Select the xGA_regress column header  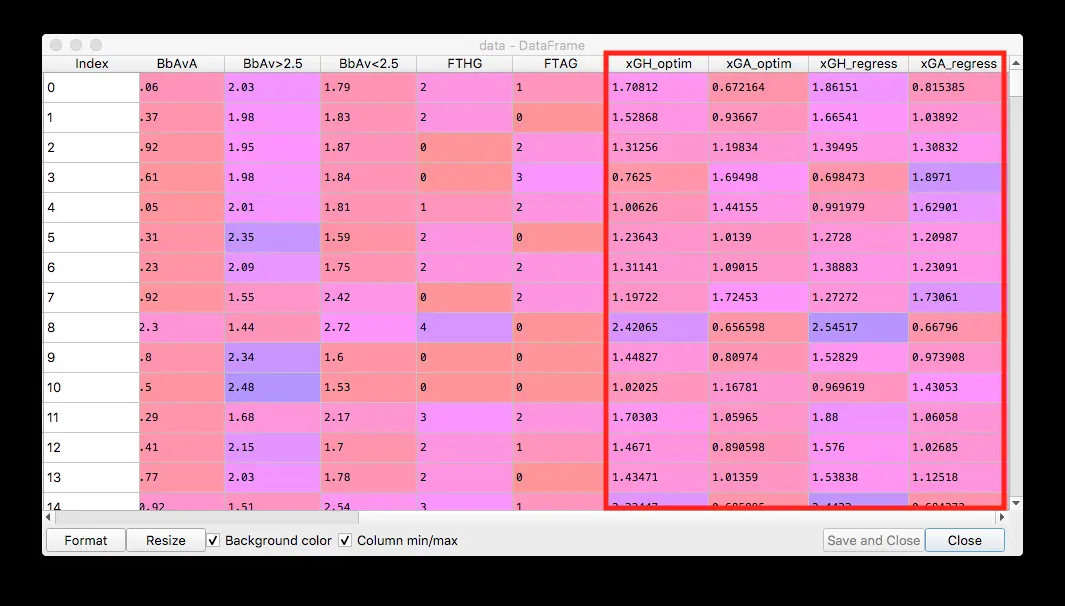click(958, 64)
